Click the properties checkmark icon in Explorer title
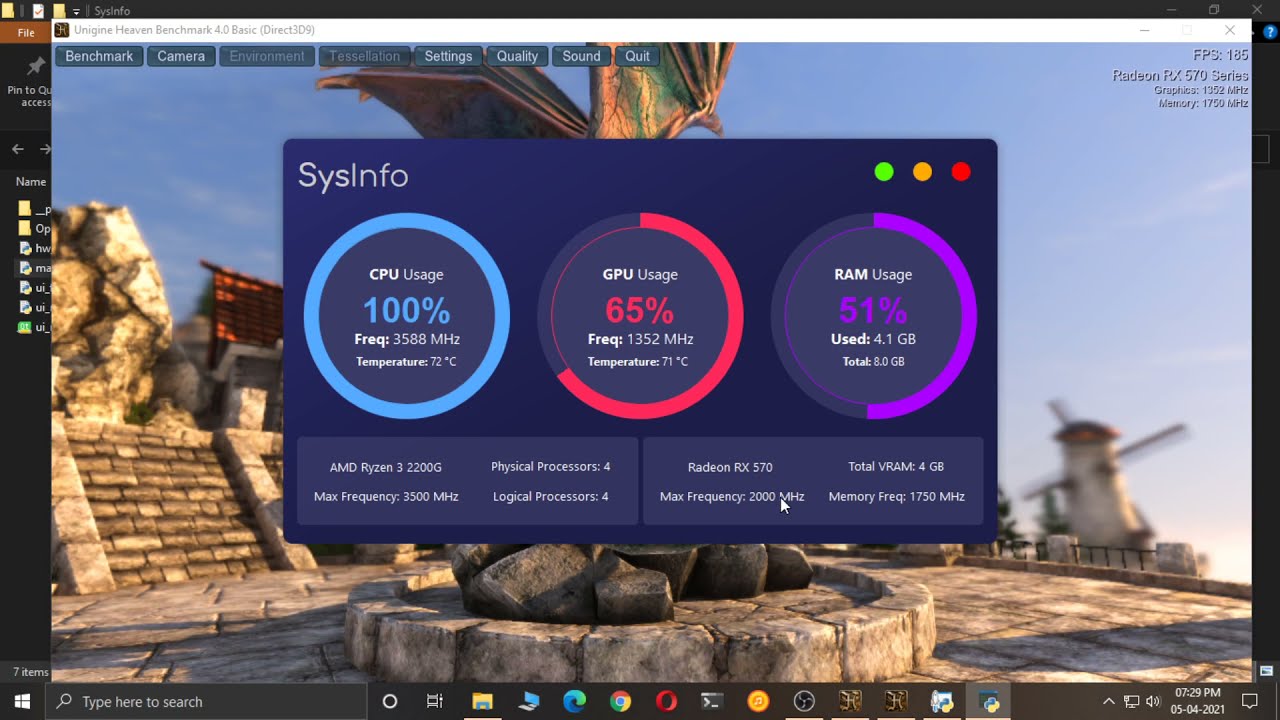Screen dimensions: 1280x720 coord(38,11)
